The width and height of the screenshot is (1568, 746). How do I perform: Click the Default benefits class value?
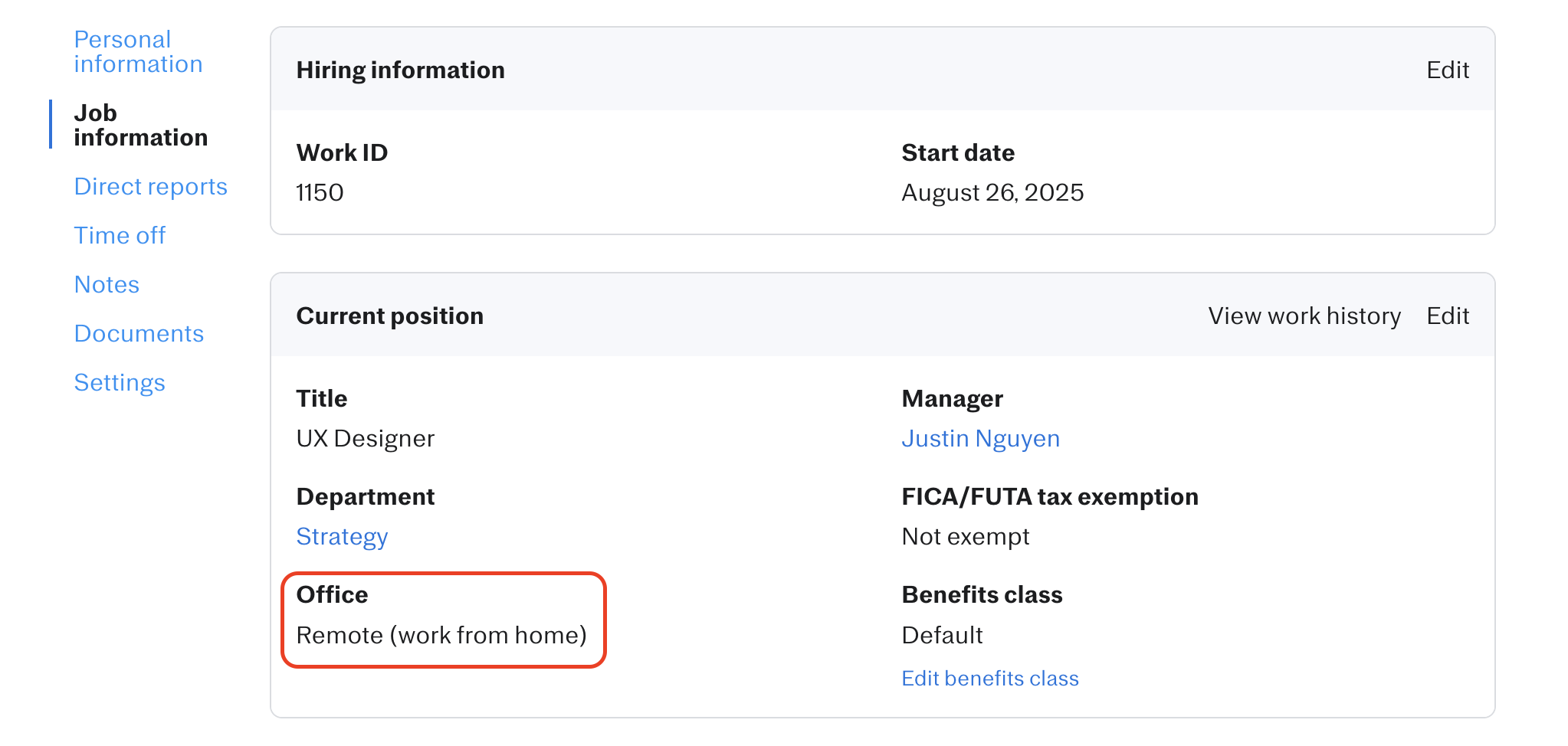941,636
